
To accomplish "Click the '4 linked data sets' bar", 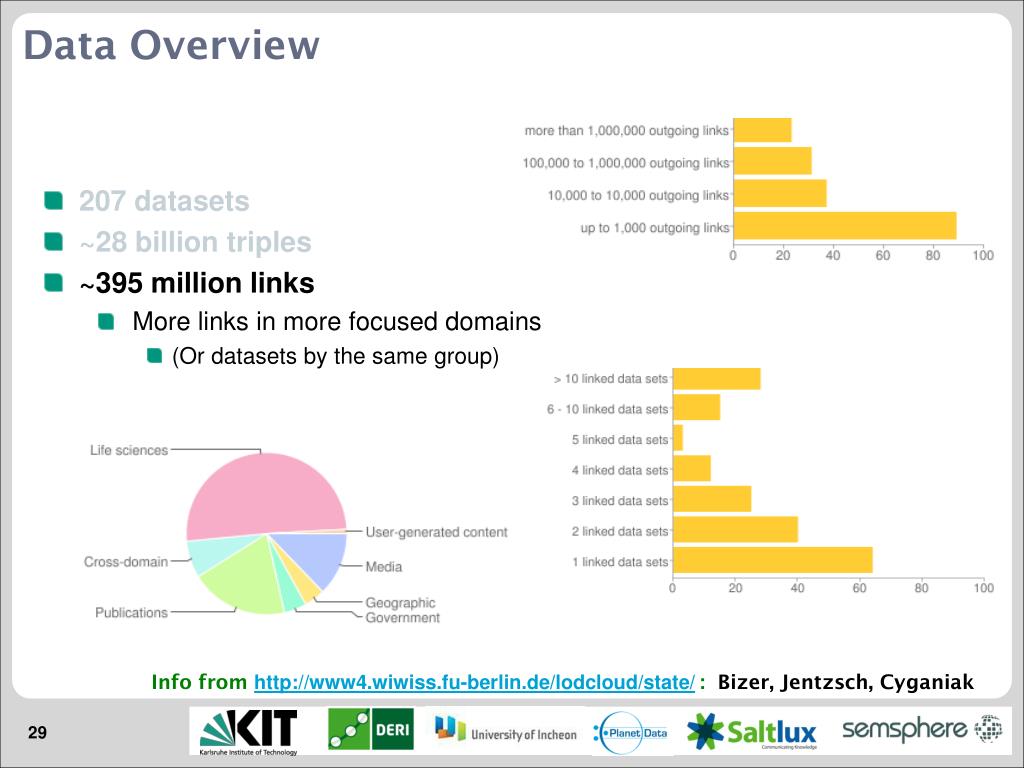I will tap(692, 468).
